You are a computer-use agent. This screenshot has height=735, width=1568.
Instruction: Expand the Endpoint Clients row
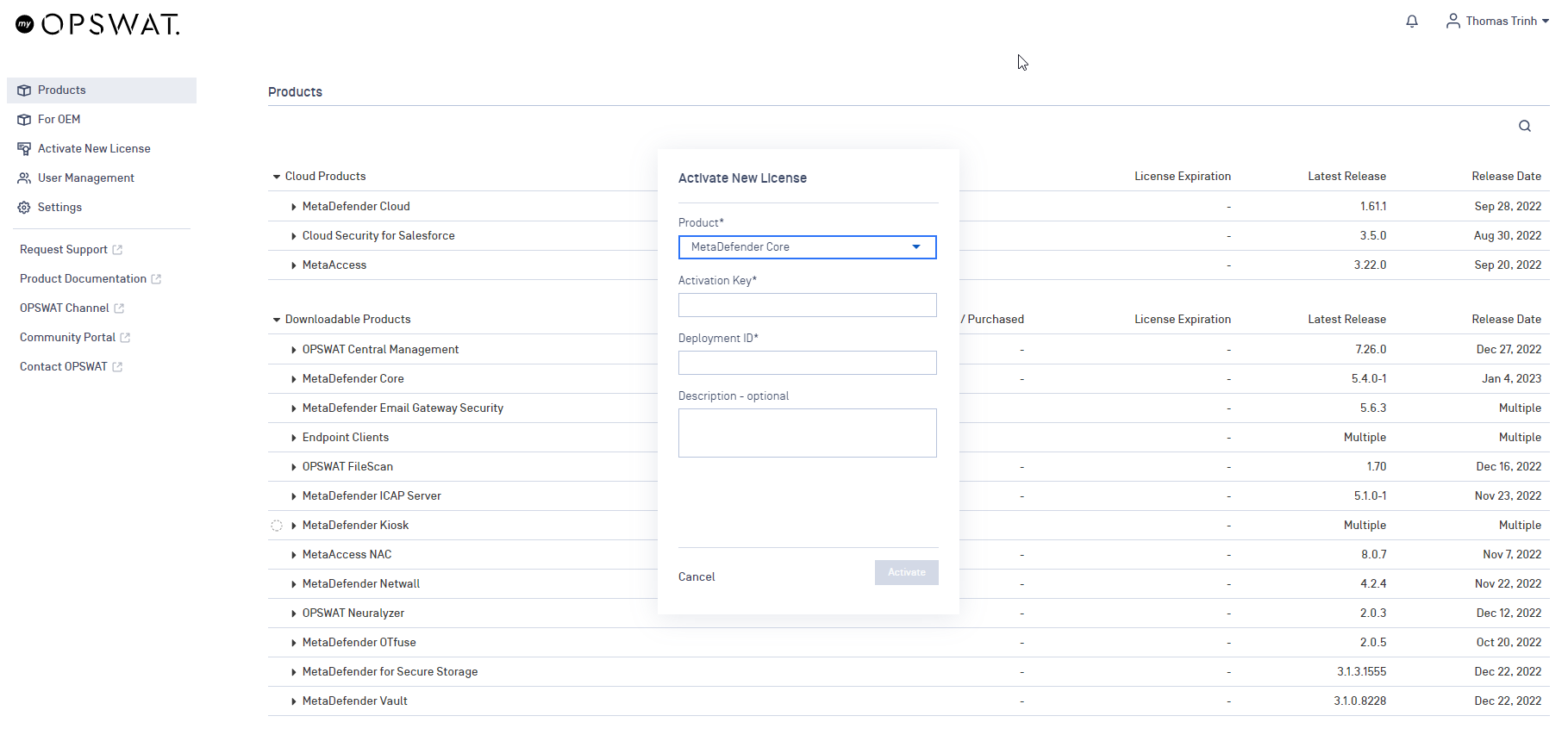(294, 438)
